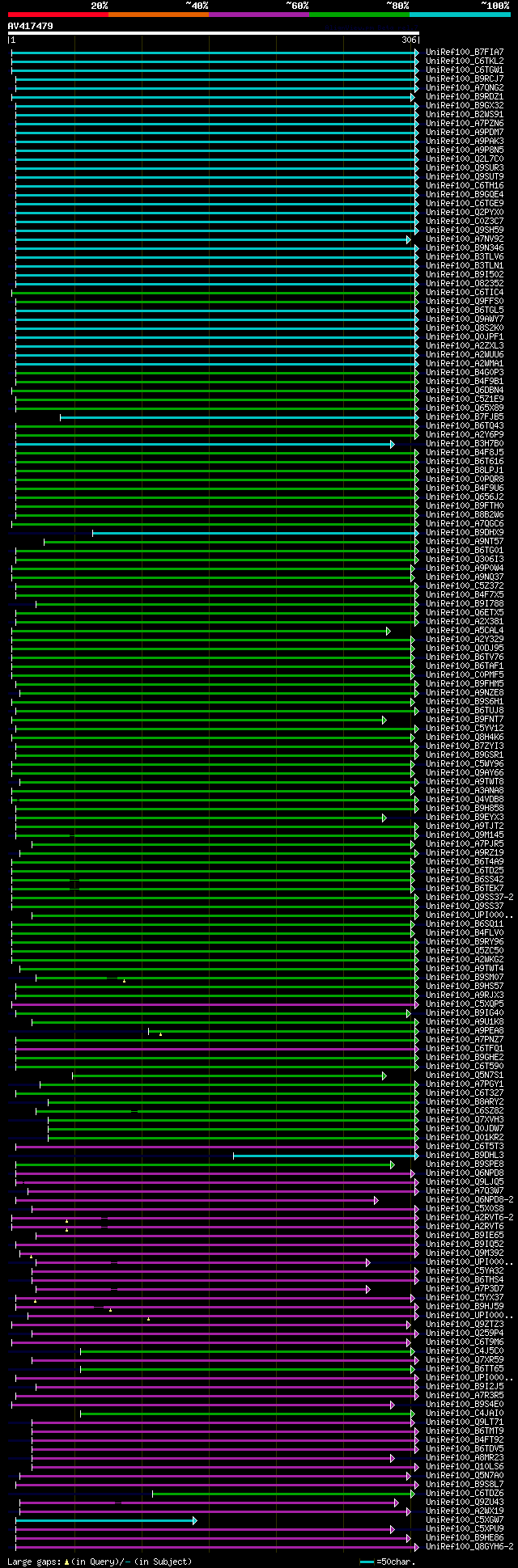The width and height of the screenshot is (518, 1568).
Task: Click arrowhead ending the A7P3D7 alignment
Action: pyautogui.click(x=368, y=1289)
